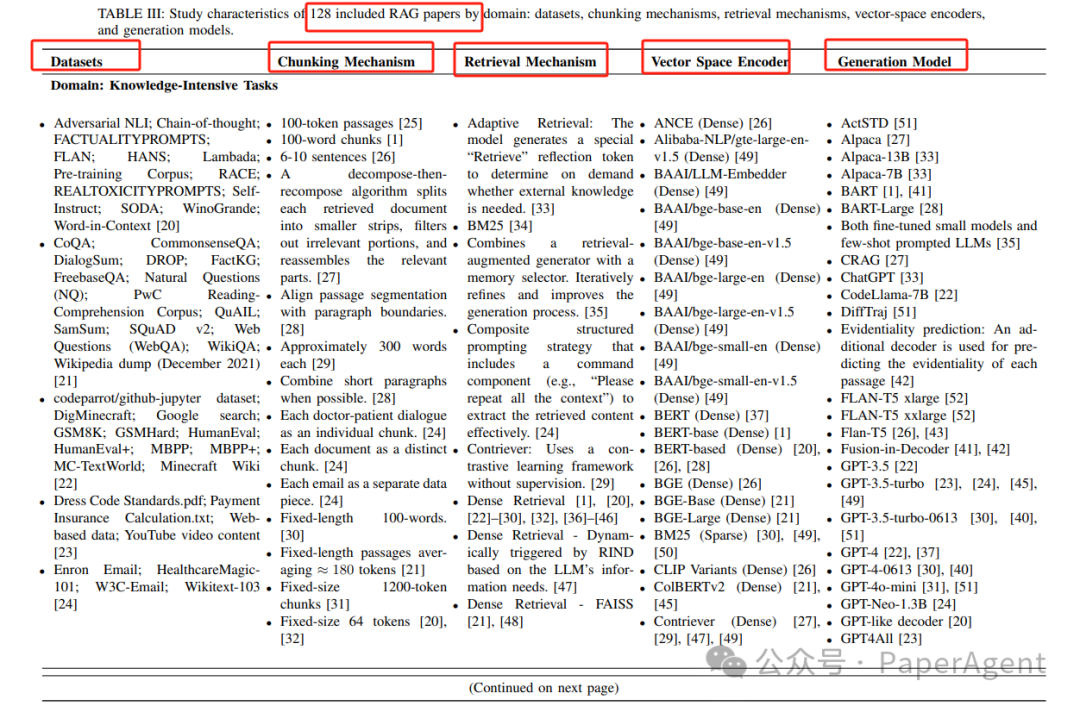Click the "ChatGPT [33]" entry

(882, 278)
